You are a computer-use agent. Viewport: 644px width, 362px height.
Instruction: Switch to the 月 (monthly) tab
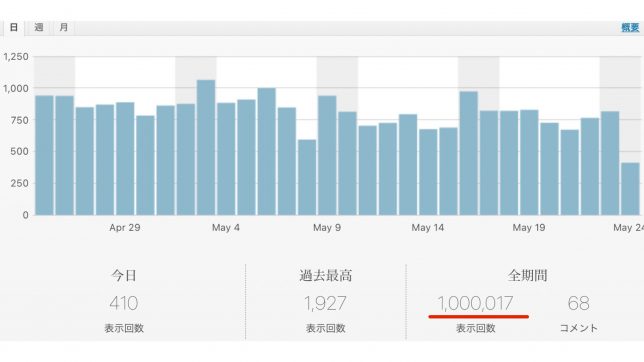[x=64, y=28]
